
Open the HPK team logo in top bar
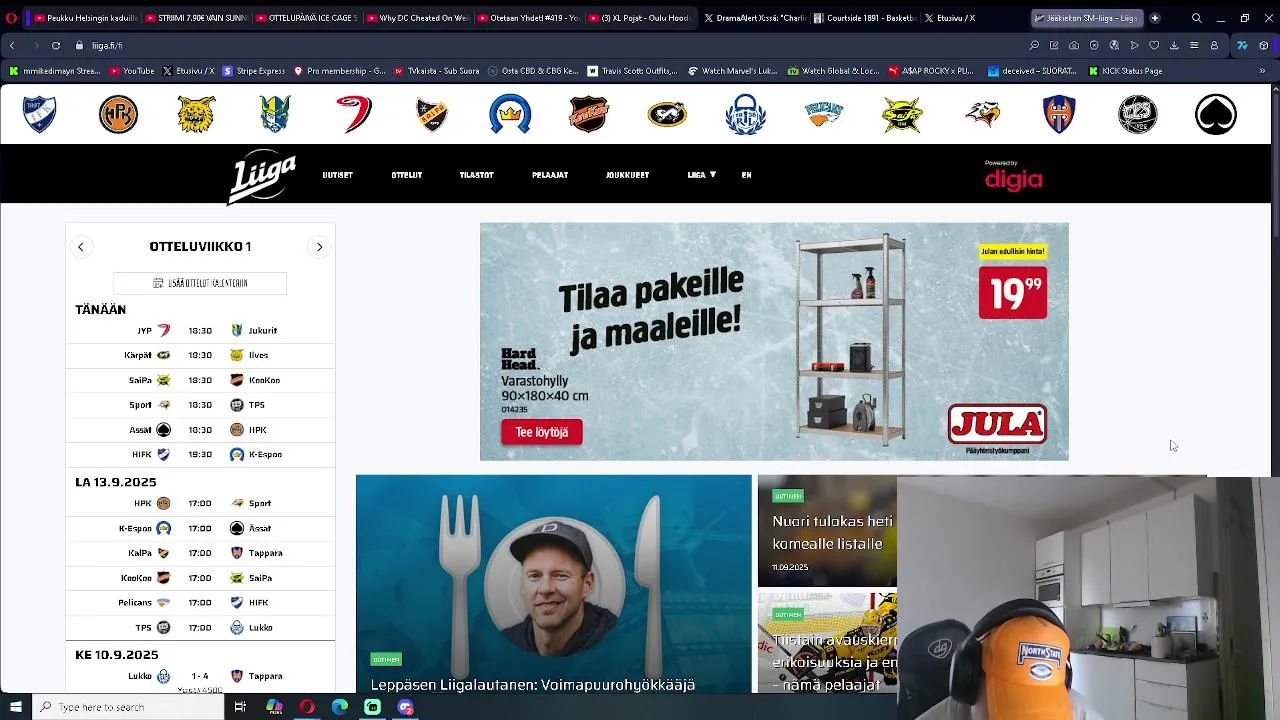118,114
